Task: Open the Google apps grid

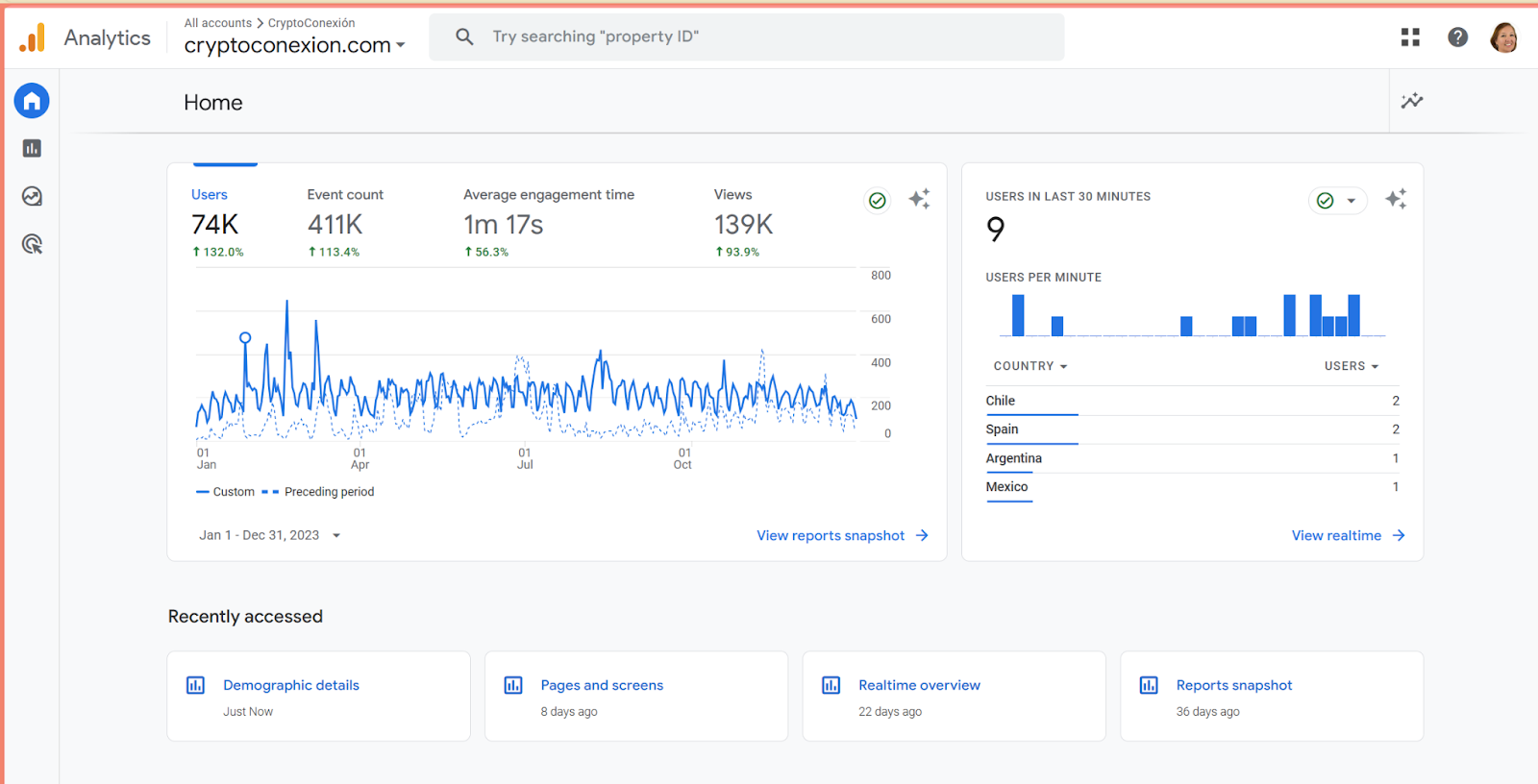Action: (1410, 37)
